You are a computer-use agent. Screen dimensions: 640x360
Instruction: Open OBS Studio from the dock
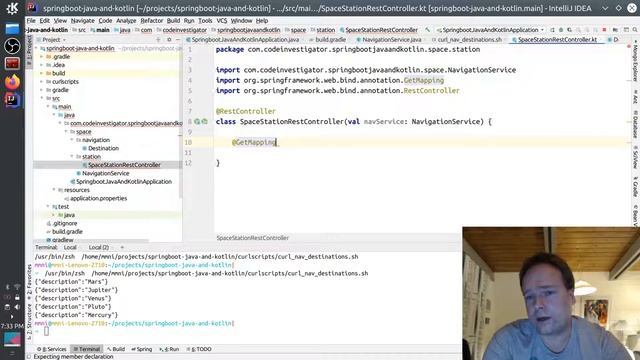tap(12, 46)
